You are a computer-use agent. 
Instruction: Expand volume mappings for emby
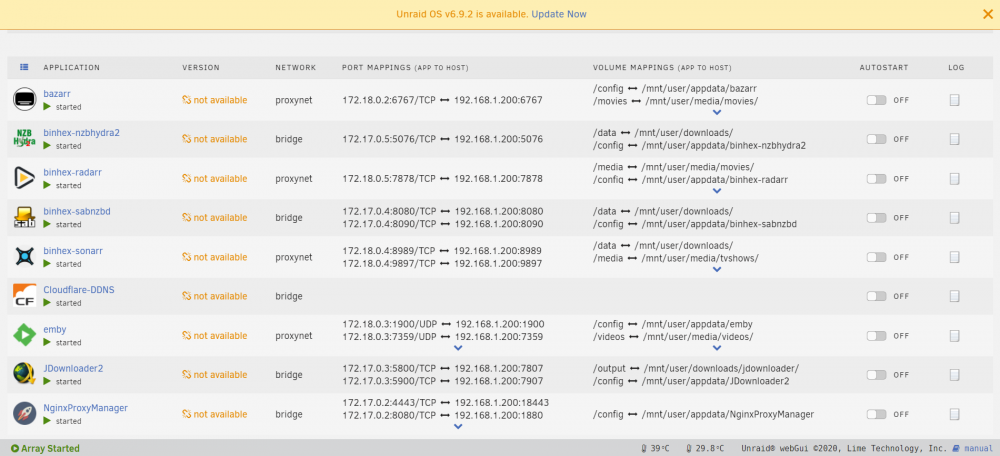coord(717,348)
